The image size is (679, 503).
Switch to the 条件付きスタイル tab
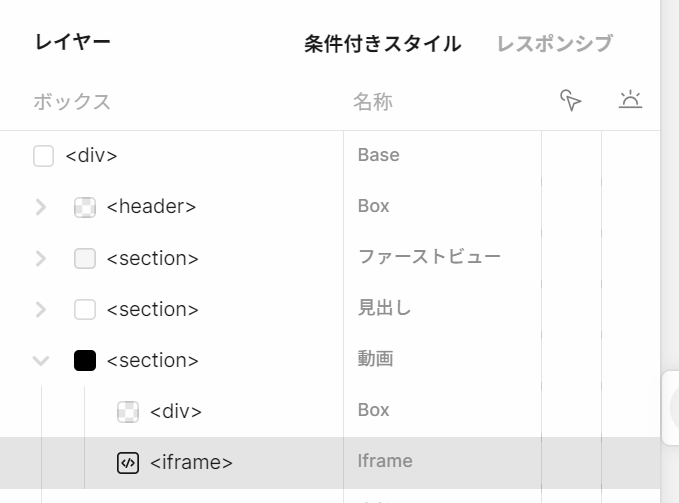click(x=382, y=44)
